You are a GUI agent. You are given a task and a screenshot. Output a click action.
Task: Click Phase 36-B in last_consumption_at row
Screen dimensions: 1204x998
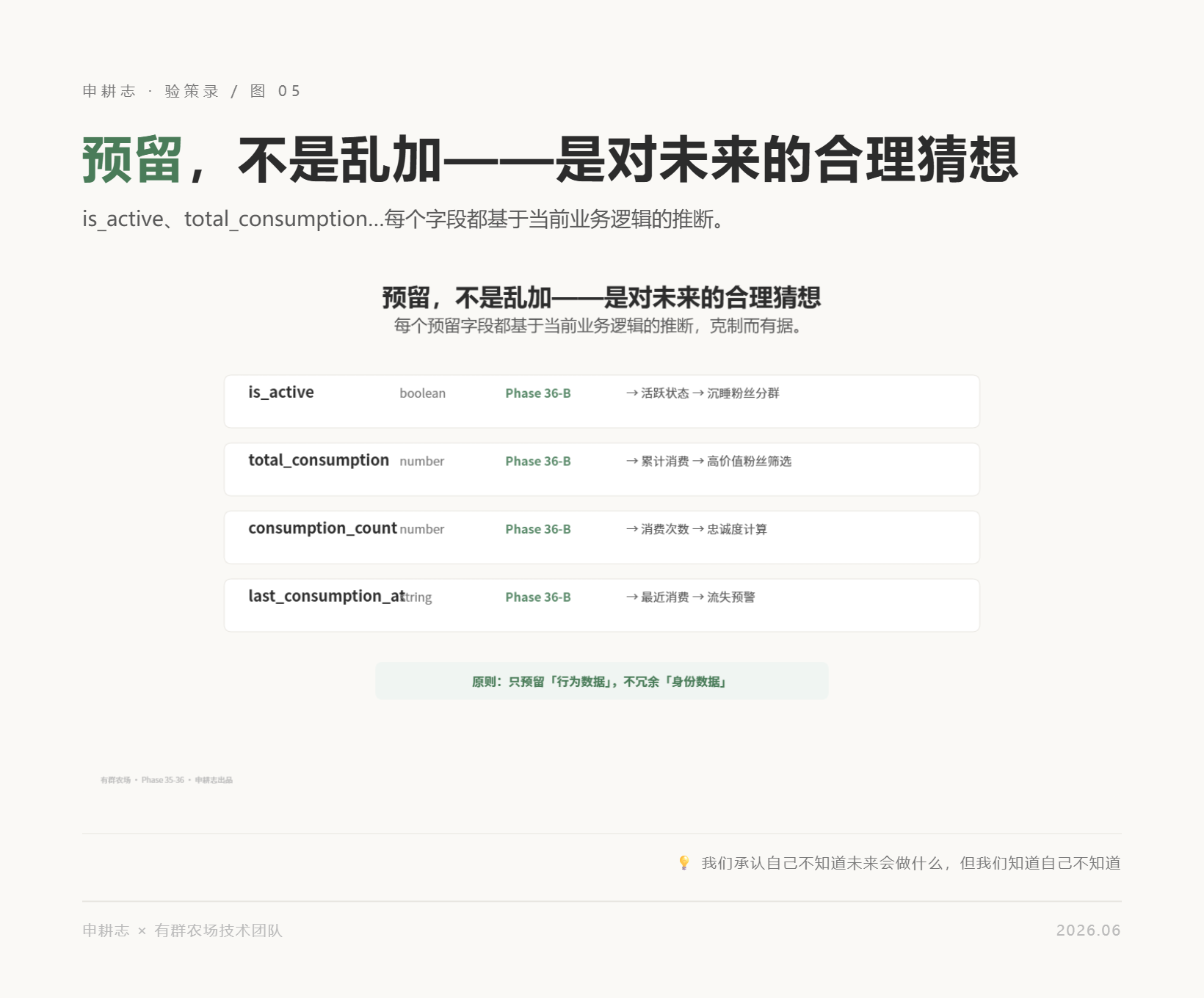pyautogui.click(x=538, y=597)
